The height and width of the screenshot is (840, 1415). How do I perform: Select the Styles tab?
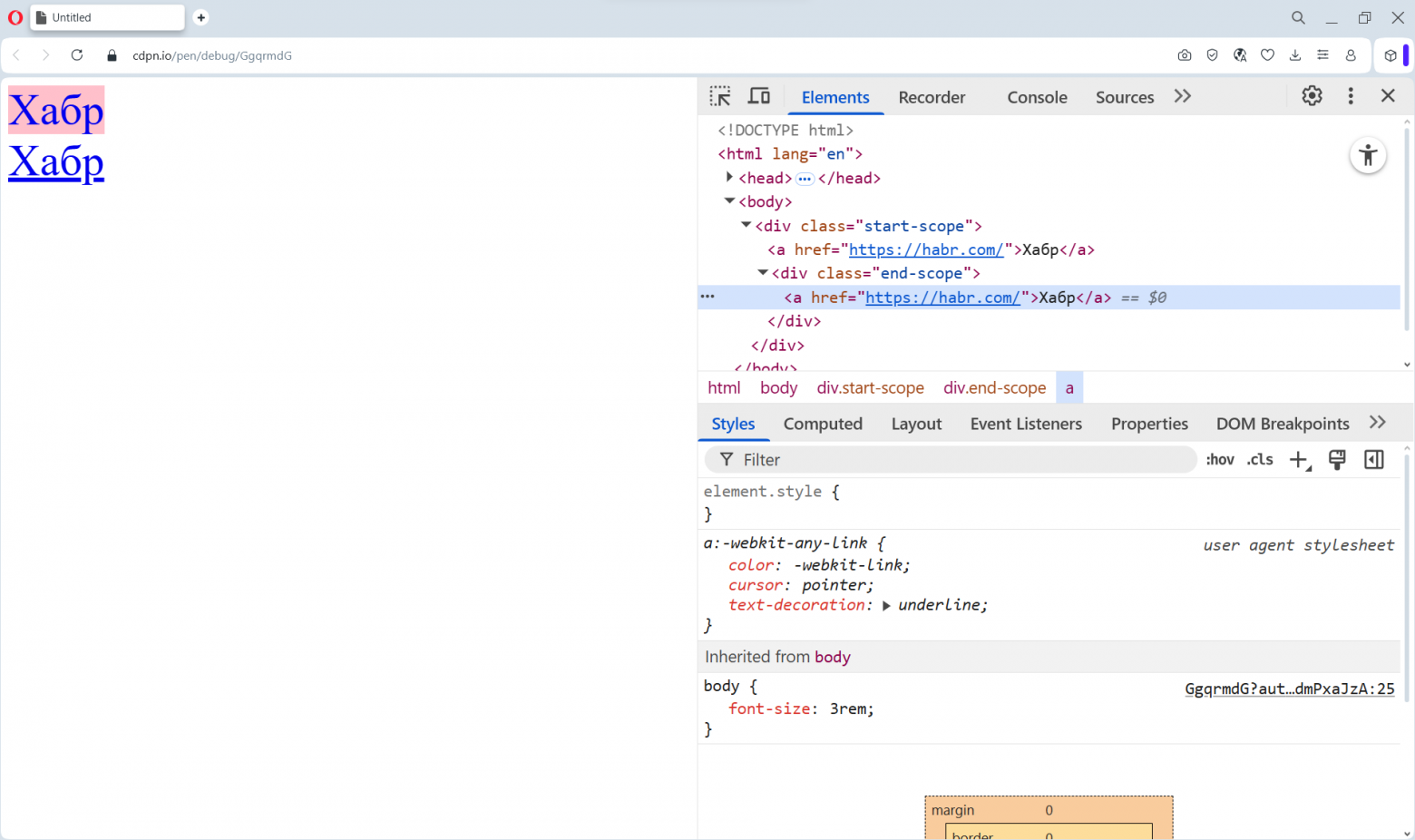(x=733, y=424)
